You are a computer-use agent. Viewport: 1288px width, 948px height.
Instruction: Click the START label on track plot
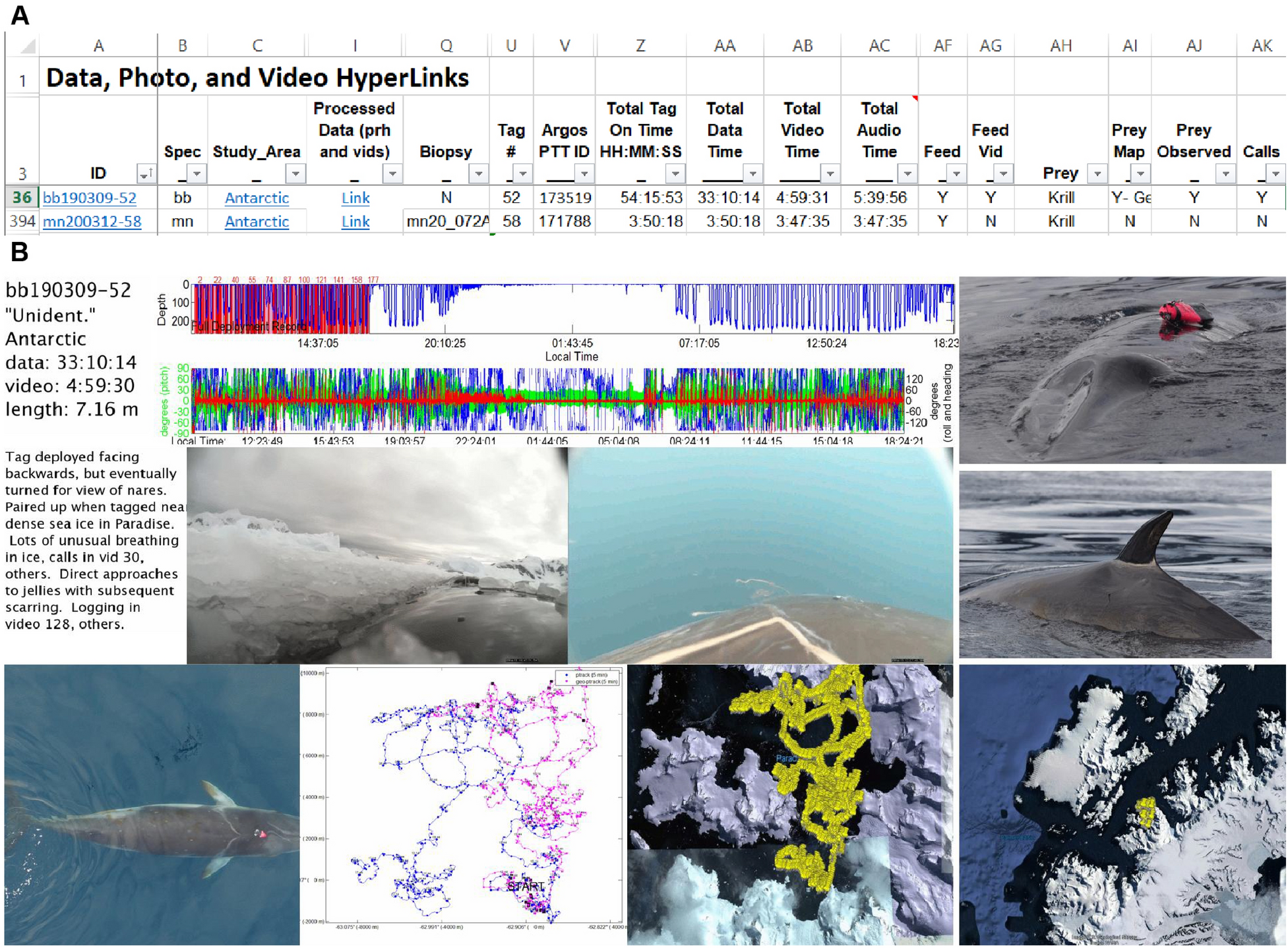click(x=526, y=887)
